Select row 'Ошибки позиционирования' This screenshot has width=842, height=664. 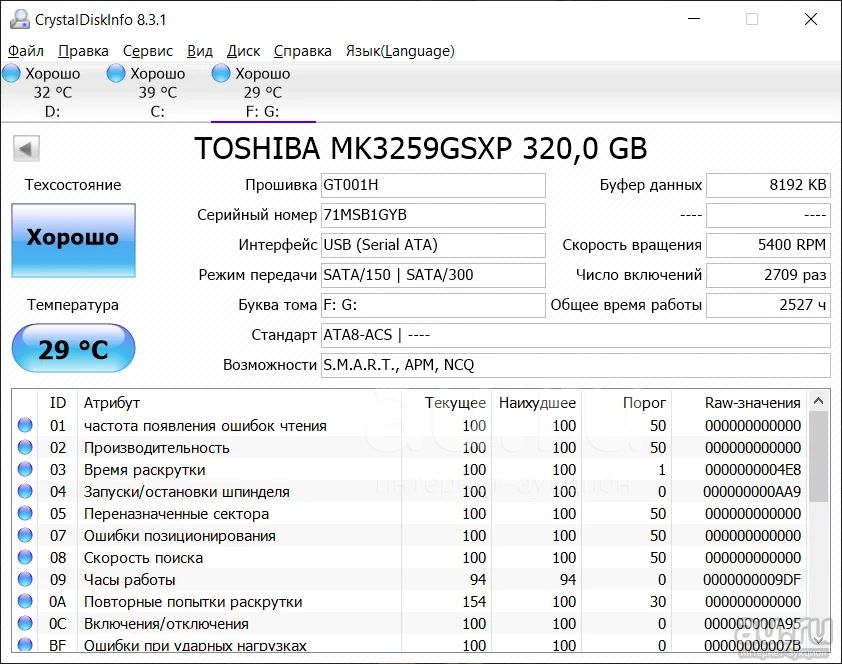click(x=410, y=536)
